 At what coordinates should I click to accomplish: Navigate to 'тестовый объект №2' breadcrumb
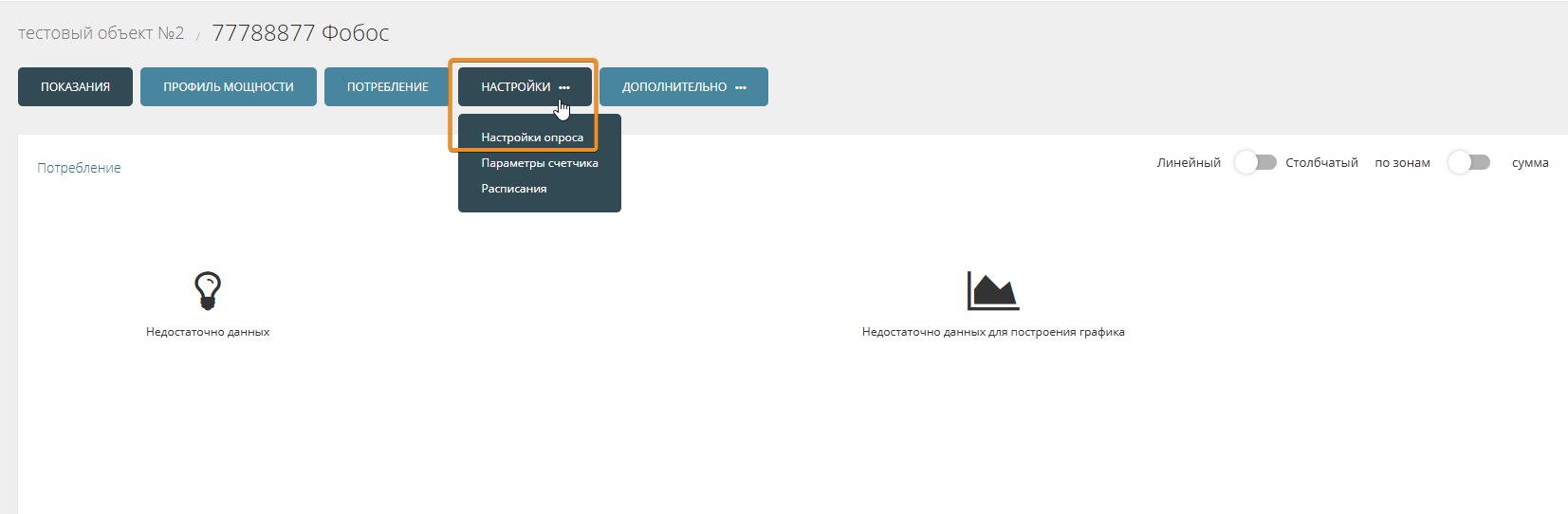point(101,33)
